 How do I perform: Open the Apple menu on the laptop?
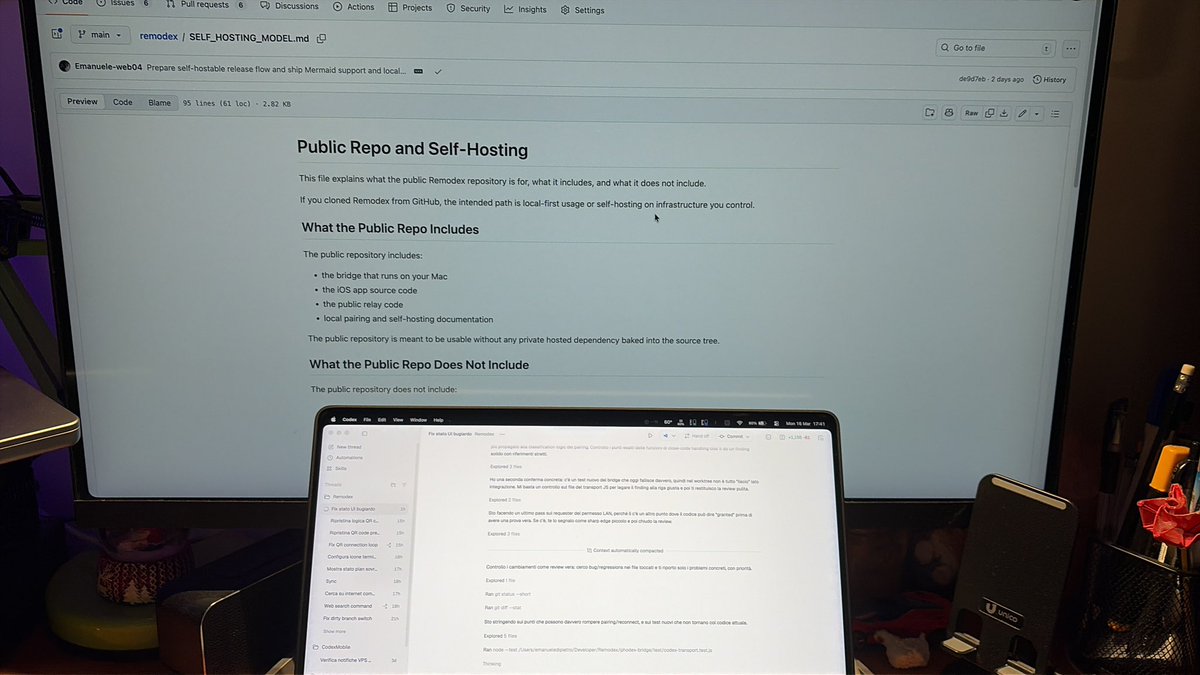pos(334,419)
